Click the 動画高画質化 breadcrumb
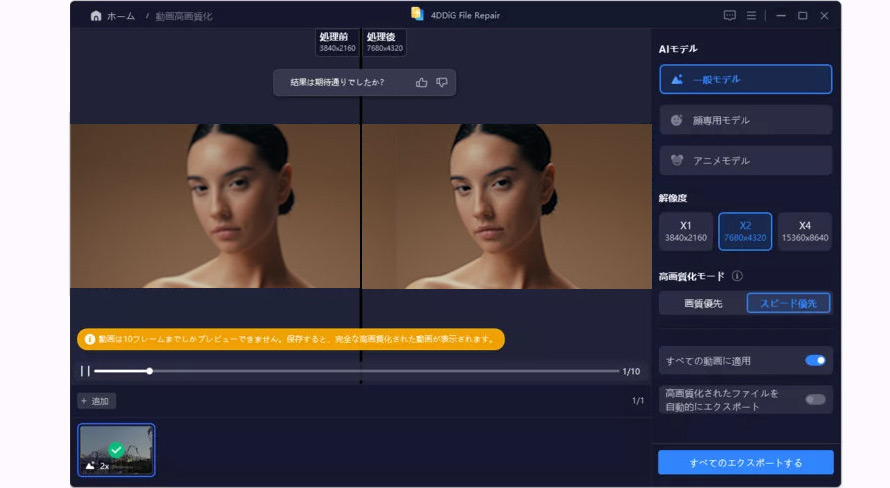This screenshot has height=488, width=890. tap(184, 16)
